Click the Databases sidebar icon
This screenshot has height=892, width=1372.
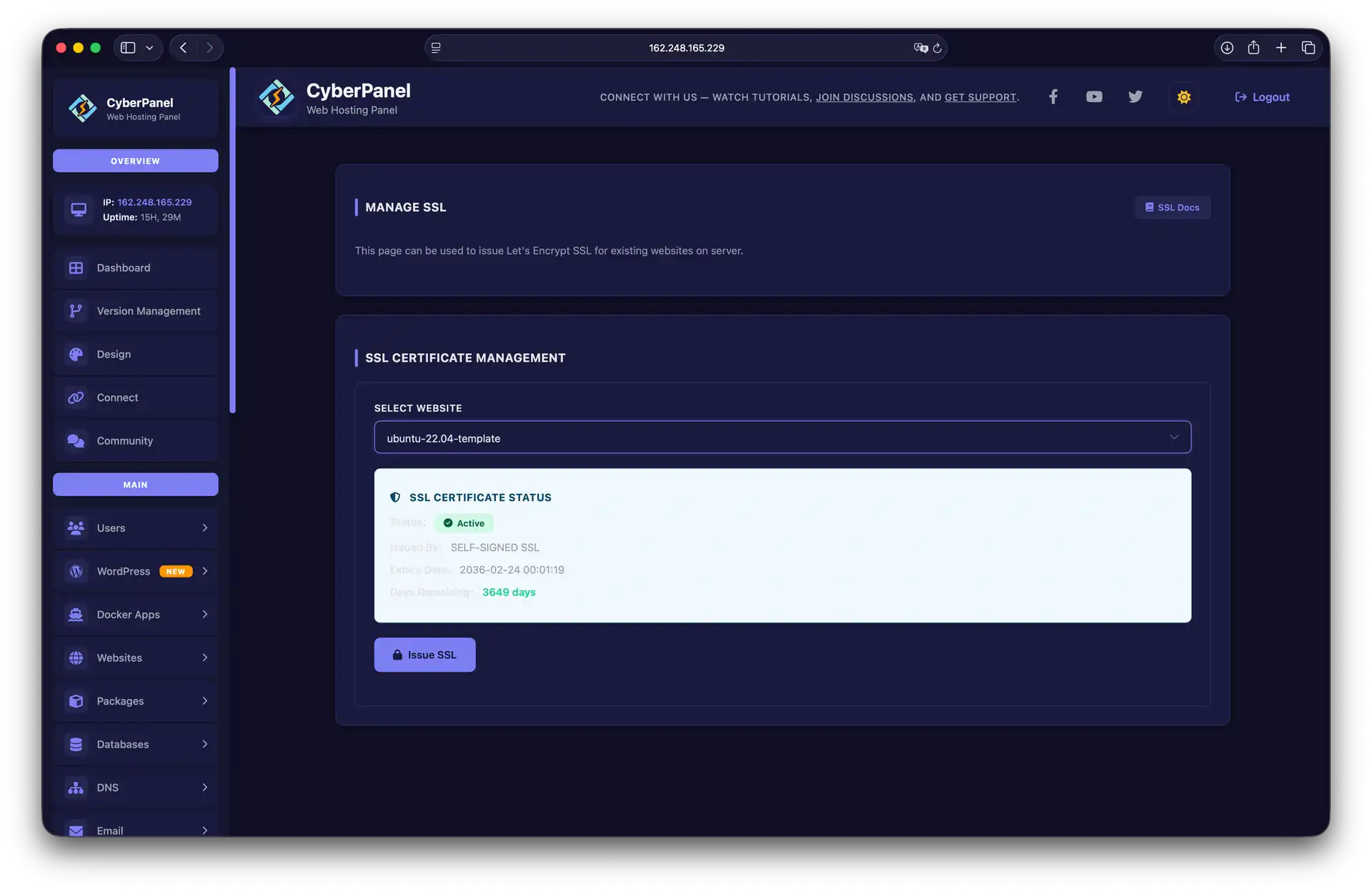tap(76, 744)
